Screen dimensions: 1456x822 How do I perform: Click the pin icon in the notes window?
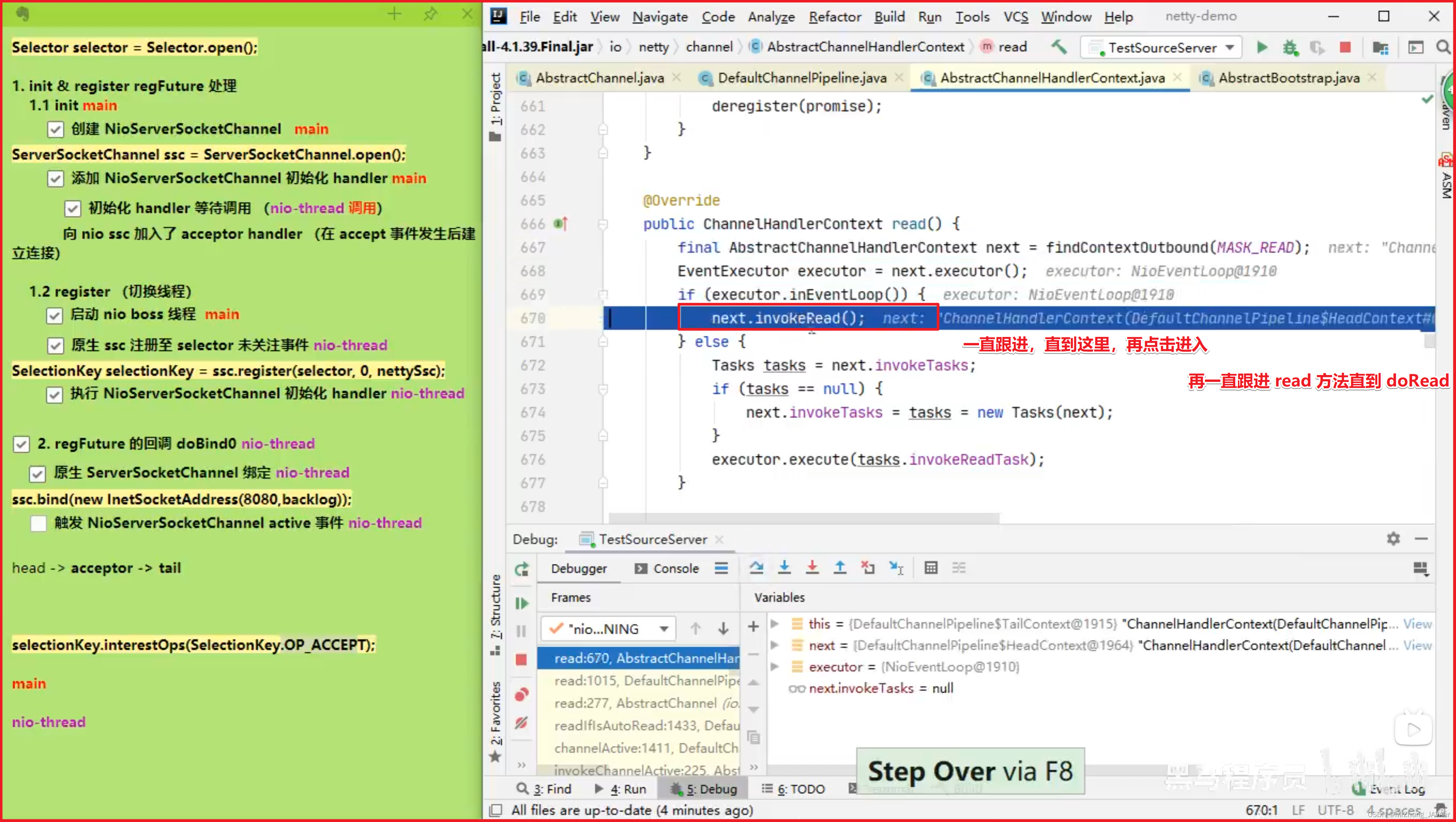(x=430, y=14)
